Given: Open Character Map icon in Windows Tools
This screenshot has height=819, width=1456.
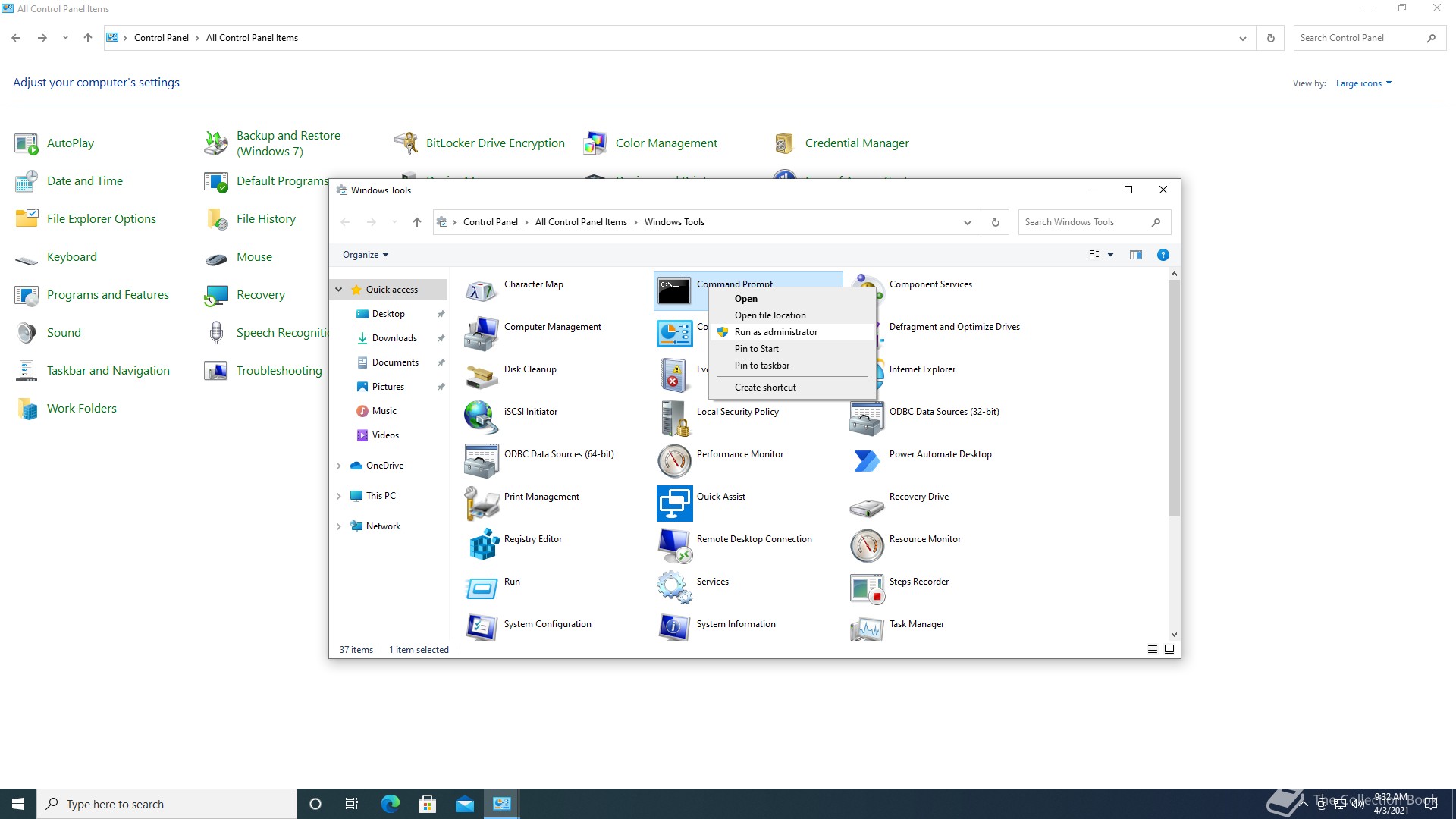Looking at the screenshot, I should pos(482,290).
